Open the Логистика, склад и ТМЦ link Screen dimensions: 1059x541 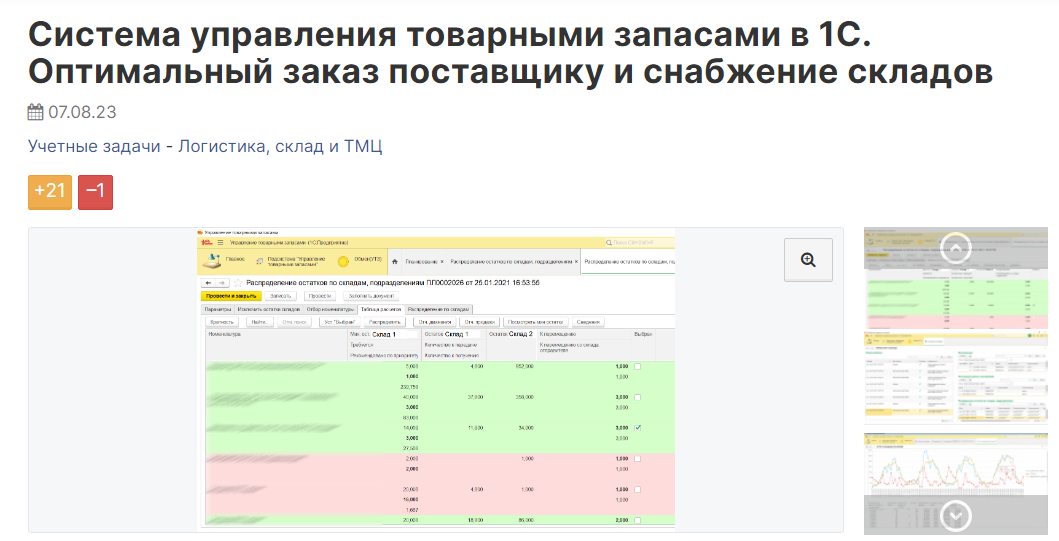point(280,147)
